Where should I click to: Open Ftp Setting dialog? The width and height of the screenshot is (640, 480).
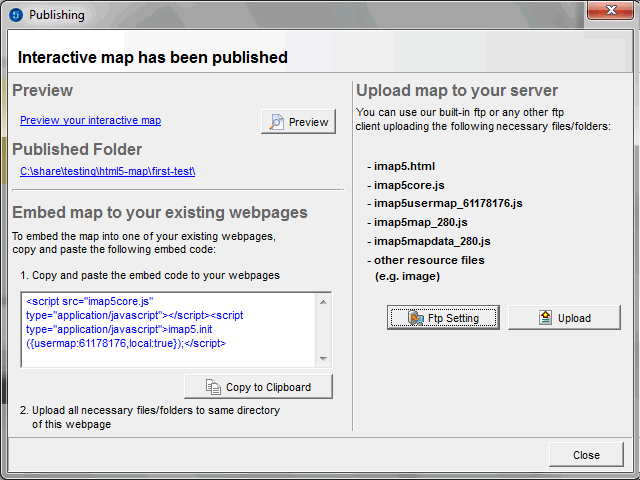[x=443, y=318]
